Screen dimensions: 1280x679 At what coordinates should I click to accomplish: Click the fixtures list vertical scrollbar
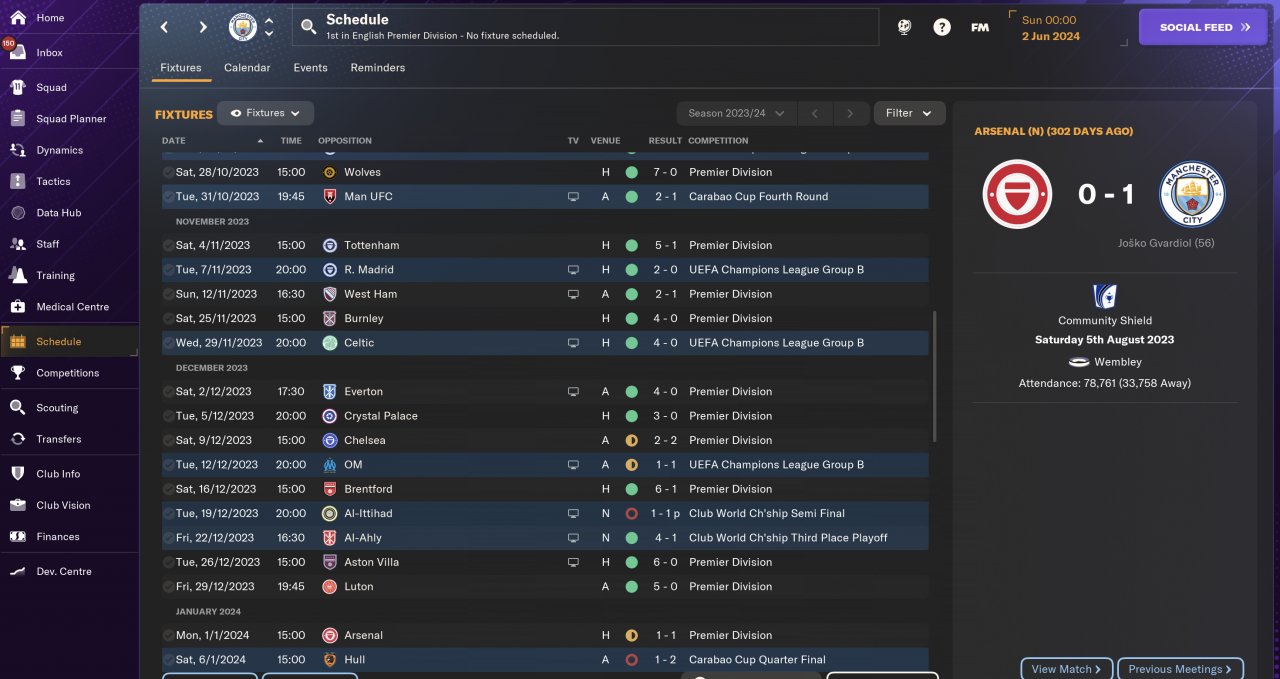[x=935, y=376]
